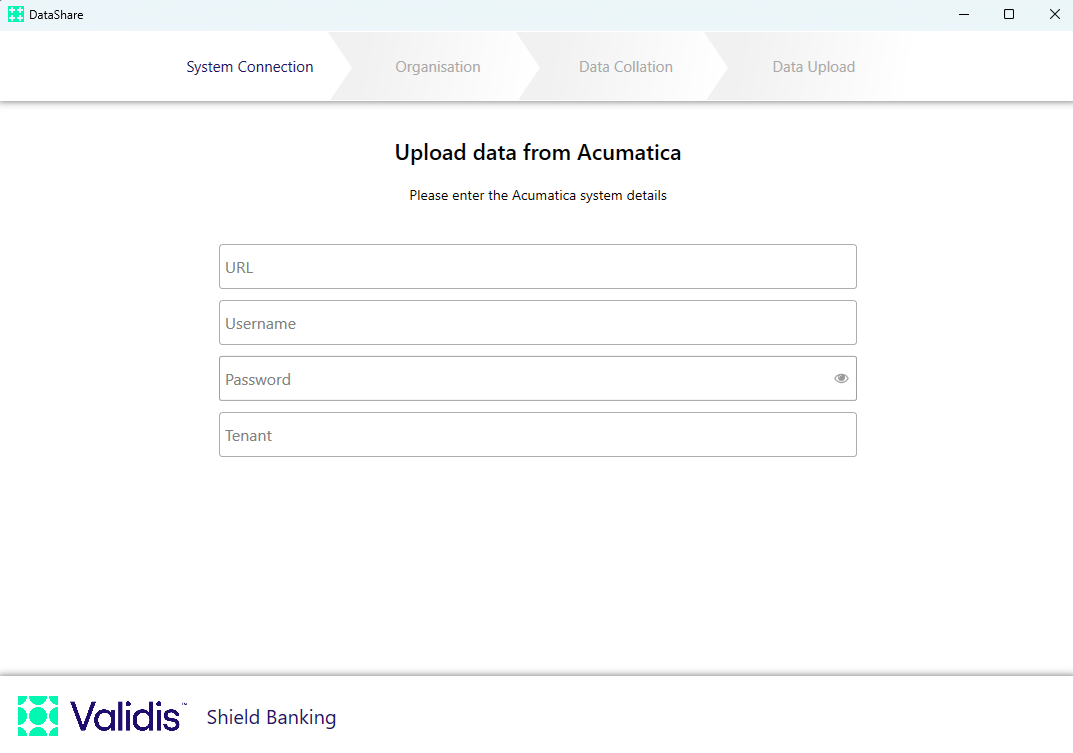The height and width of the screenshot is (753, 1073).
Task: Select the Shield Banking label
Action: [x=271, y=717]
